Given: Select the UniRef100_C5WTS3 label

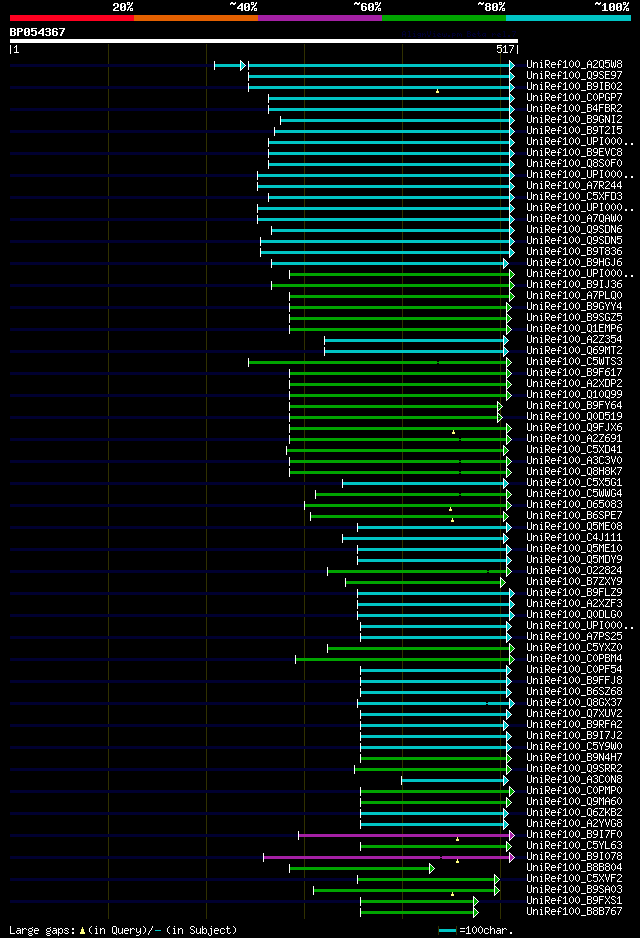Looking at the screenshot, I should click(x=574, y=361).
